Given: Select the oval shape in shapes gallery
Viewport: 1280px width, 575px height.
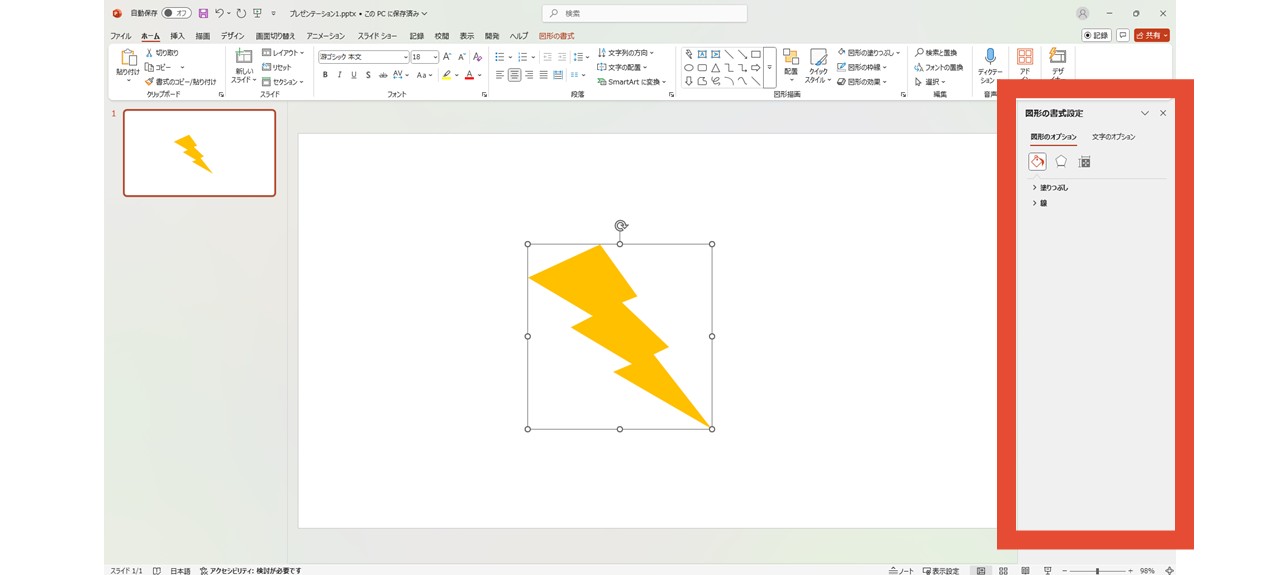Looking at the screenshot, I should pyautogui.click(x=689, y=68).
